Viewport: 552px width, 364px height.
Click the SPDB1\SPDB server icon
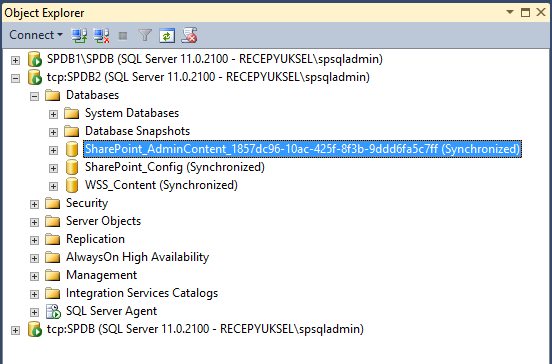click(35, 59)
